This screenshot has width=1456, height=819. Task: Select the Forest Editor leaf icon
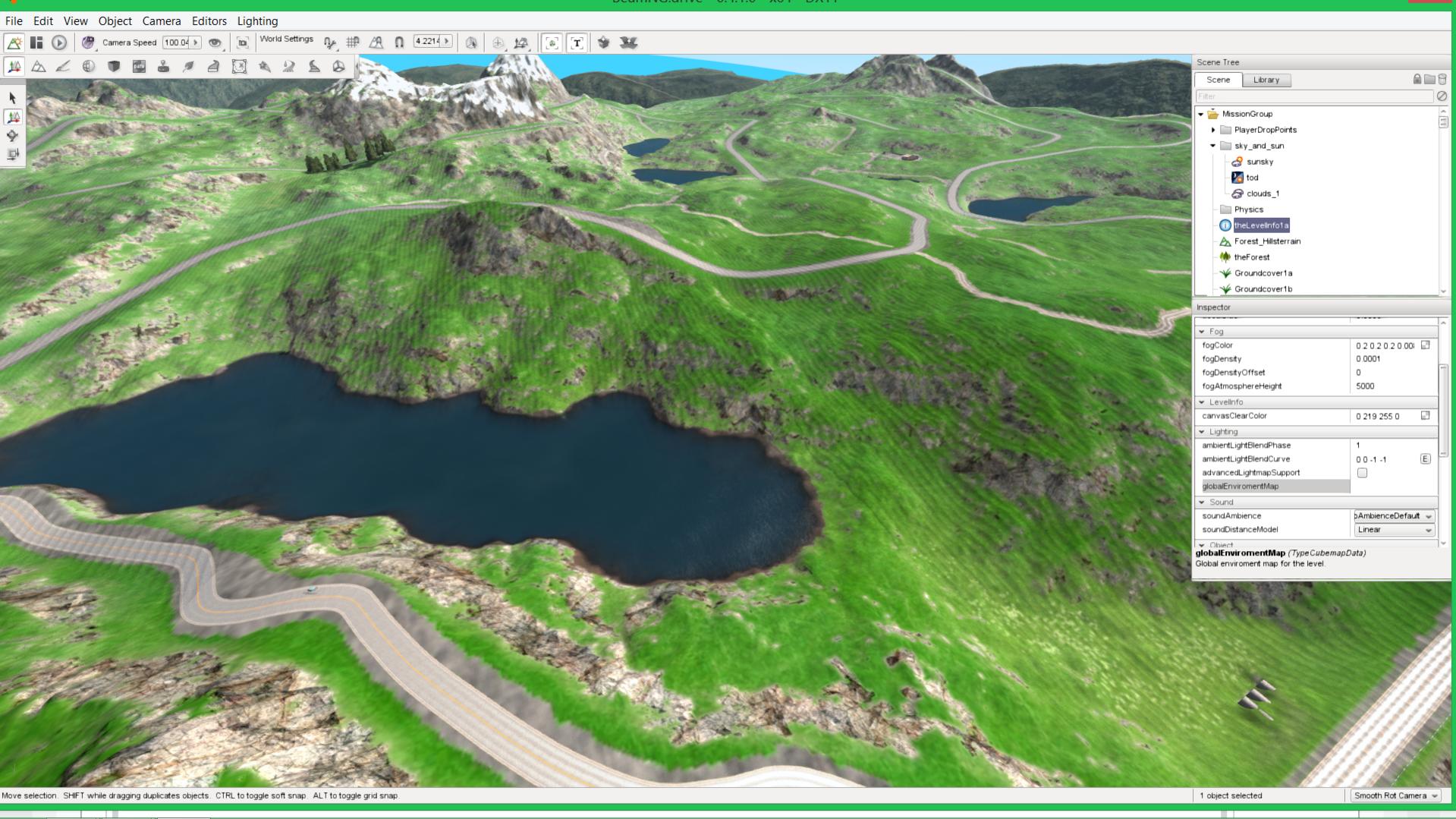coord(188,67)
